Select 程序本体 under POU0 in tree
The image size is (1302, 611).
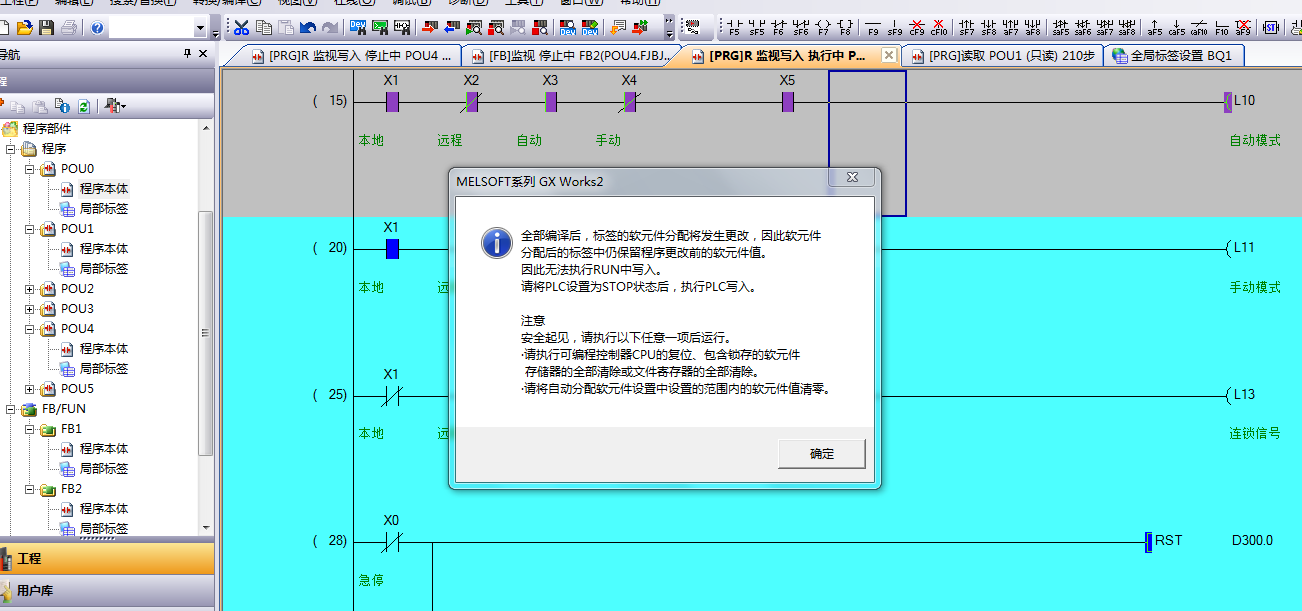pos(104,188)
